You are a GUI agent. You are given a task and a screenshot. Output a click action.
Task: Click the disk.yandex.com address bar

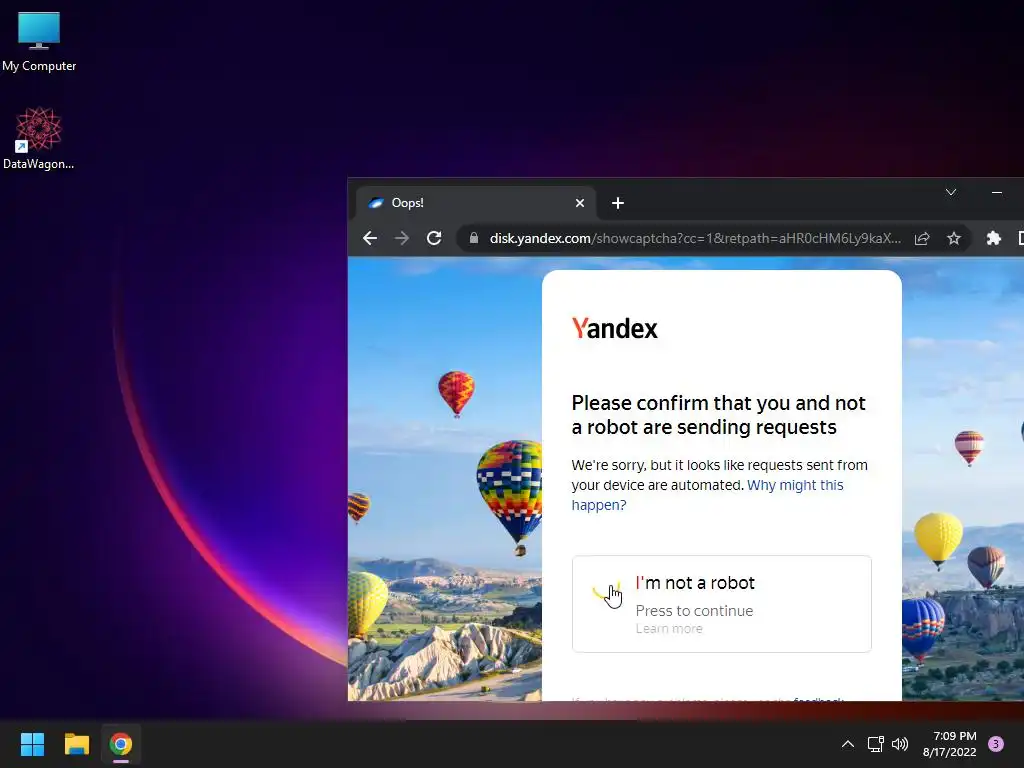(x=696, y=238)
